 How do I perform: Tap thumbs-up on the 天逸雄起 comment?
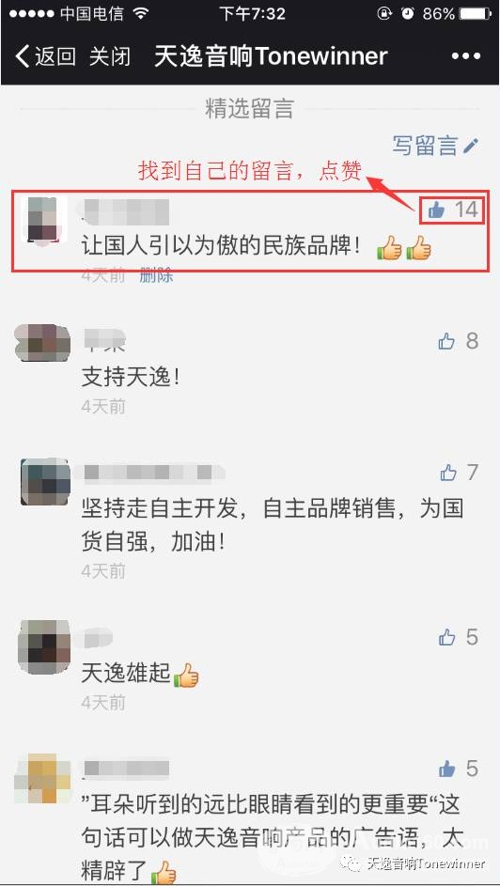(x=447, y=638)
